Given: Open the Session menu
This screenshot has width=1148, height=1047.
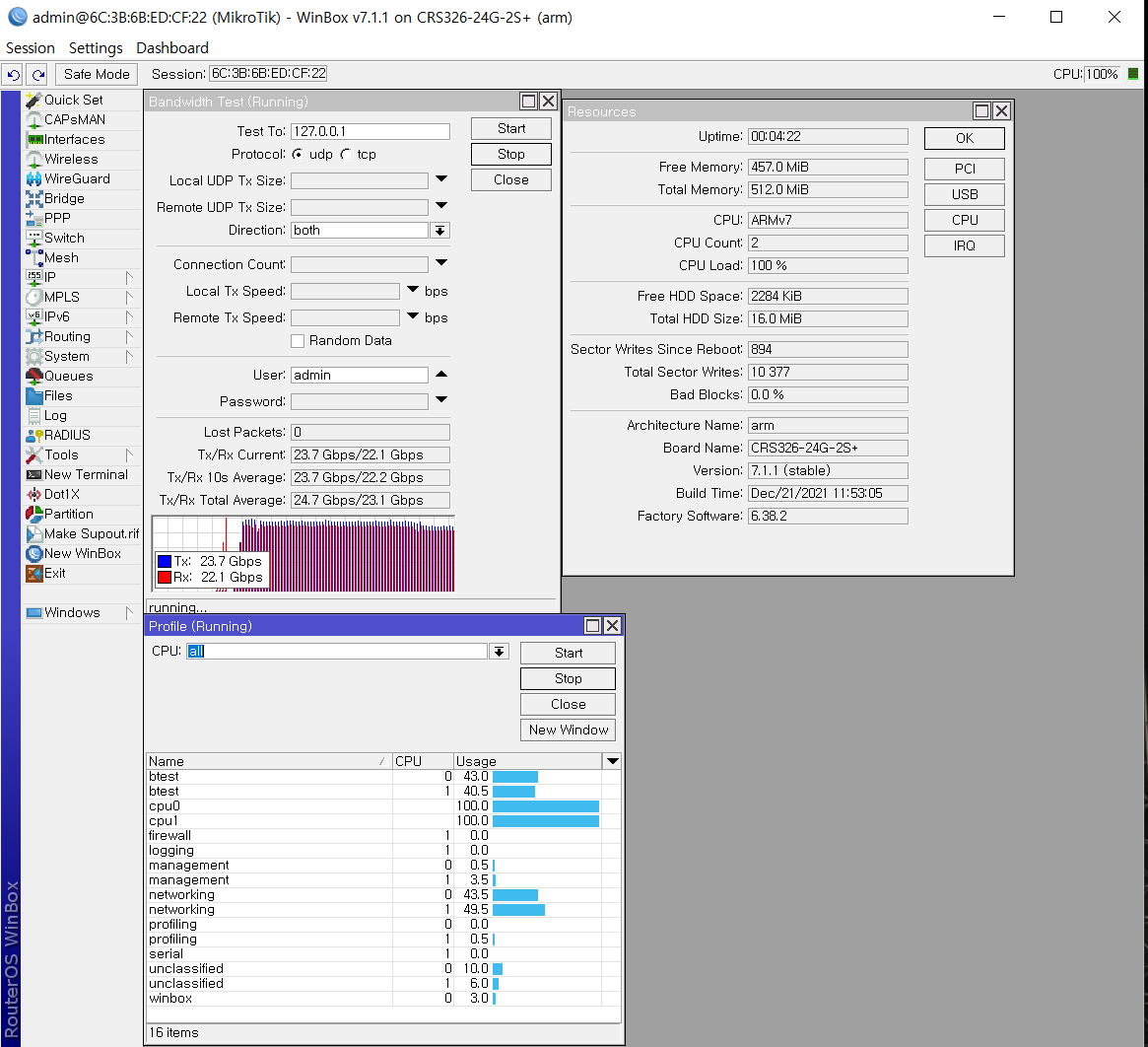Looking at the screenshot, I should [30, 48].
